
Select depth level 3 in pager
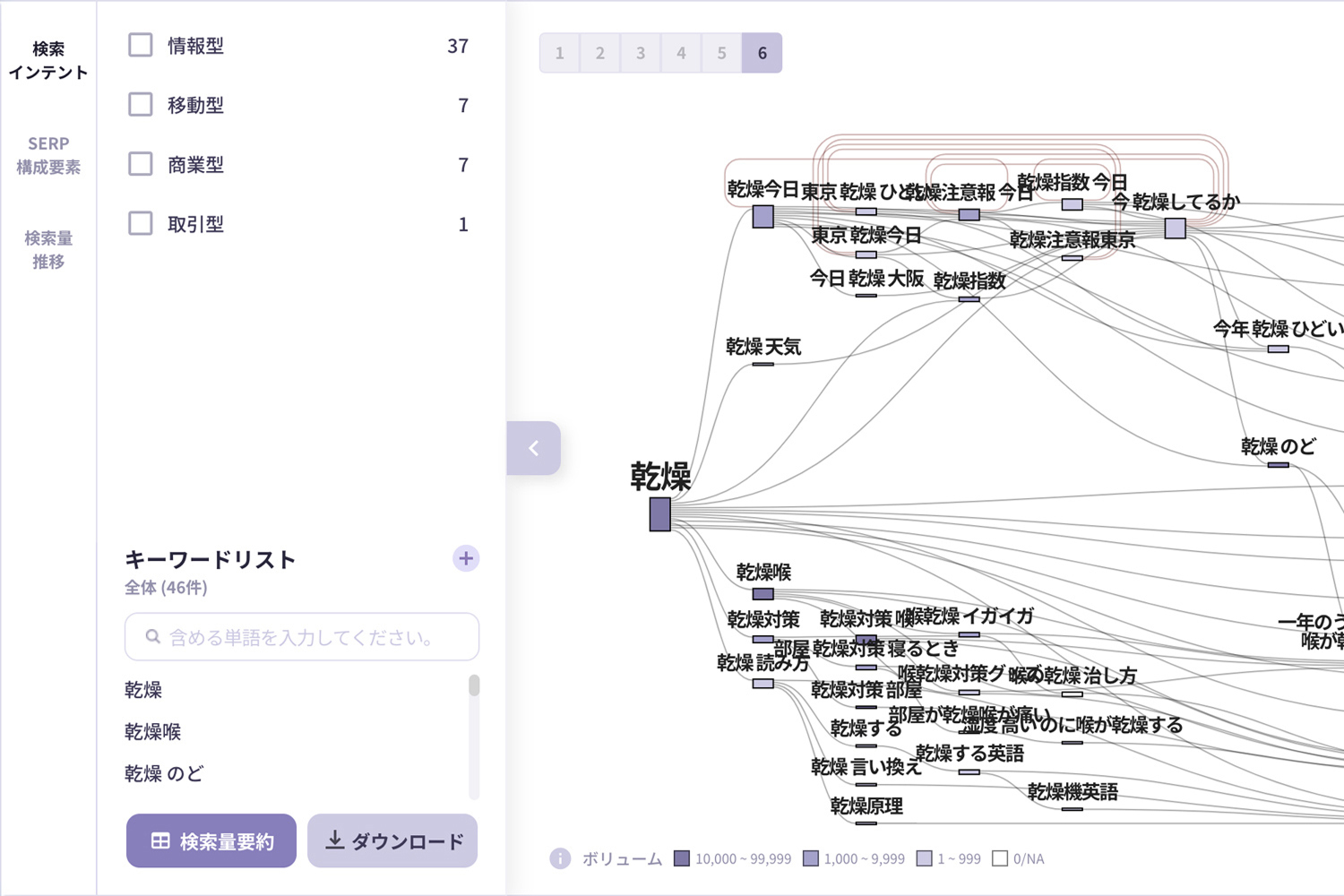click(x=641, y=53)
